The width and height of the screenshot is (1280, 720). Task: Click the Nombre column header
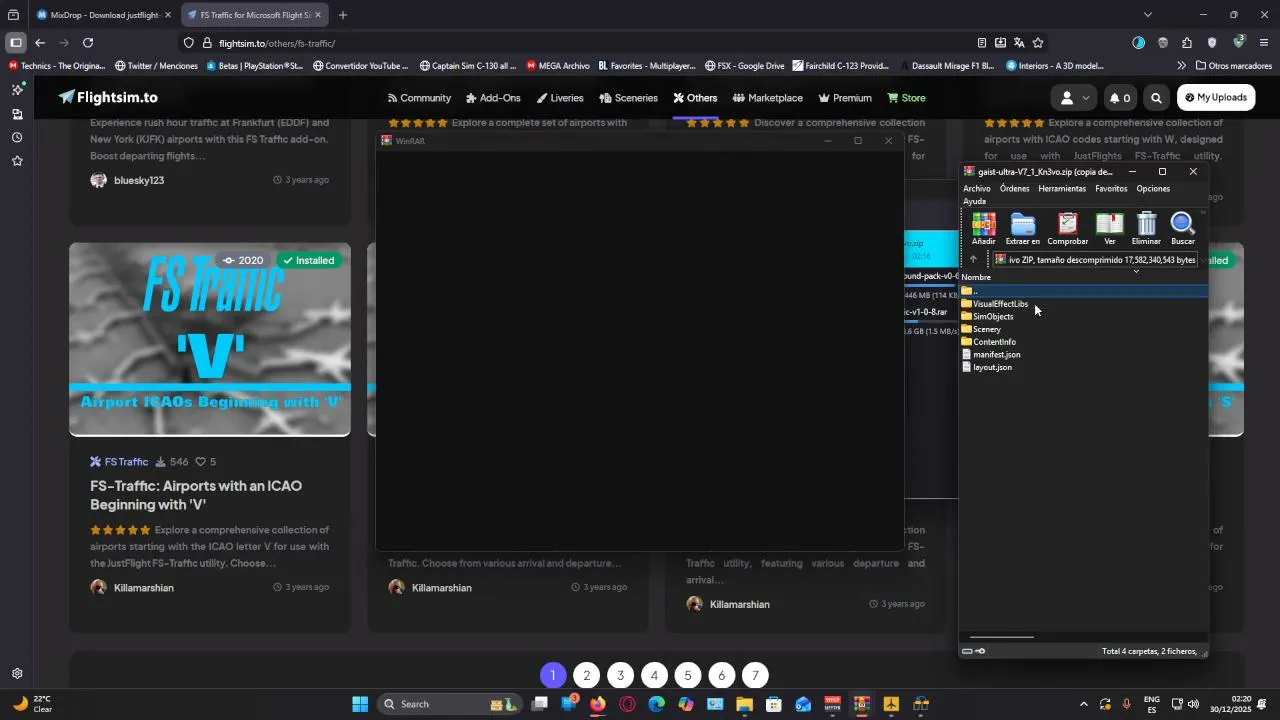coord(976,278)
